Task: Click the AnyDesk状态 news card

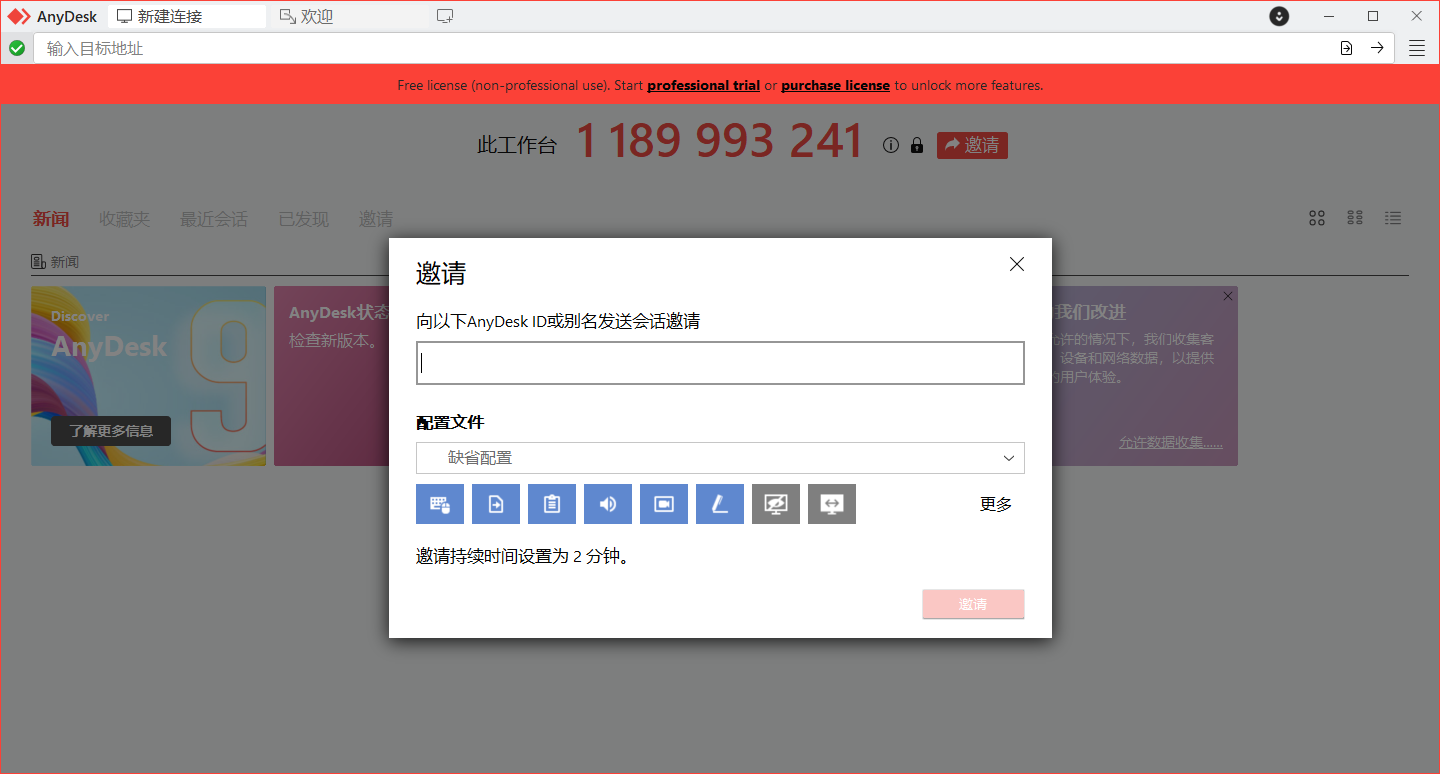Action: pos(331,376)
